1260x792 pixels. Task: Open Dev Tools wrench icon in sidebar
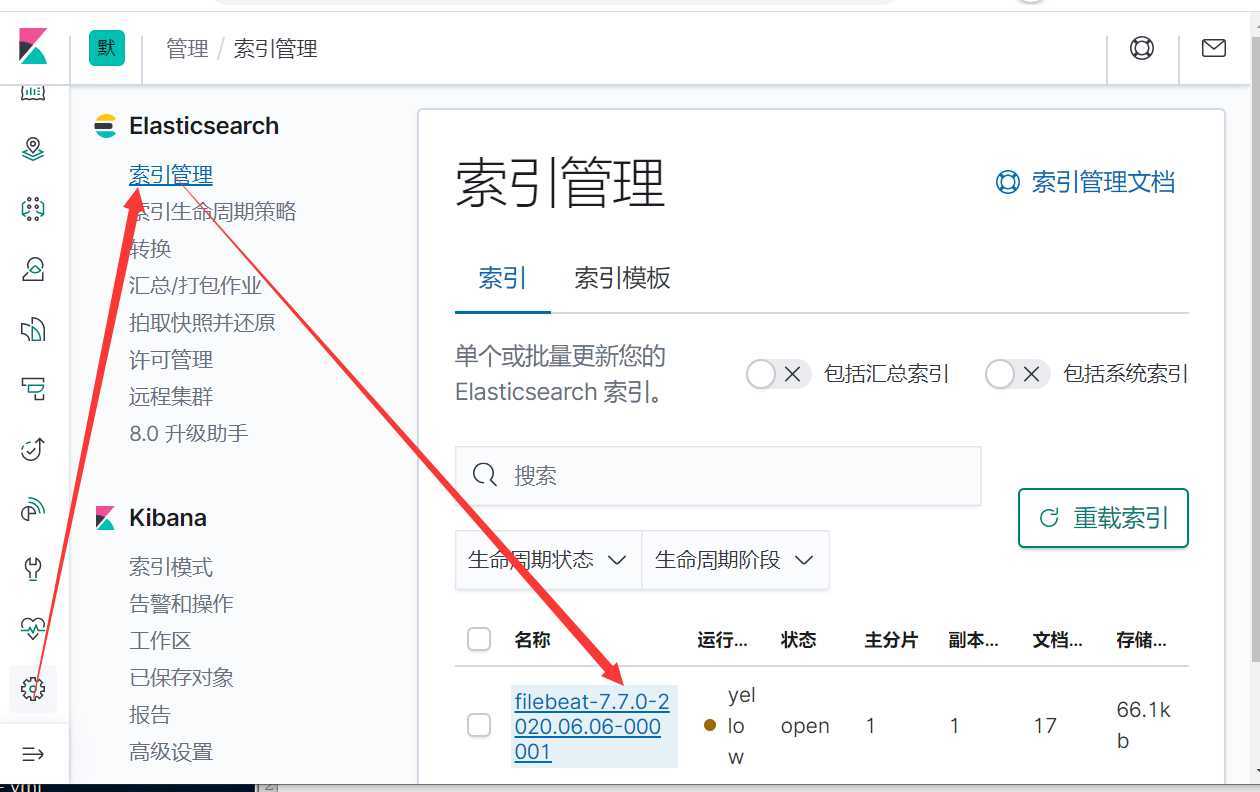click(33, 569)
